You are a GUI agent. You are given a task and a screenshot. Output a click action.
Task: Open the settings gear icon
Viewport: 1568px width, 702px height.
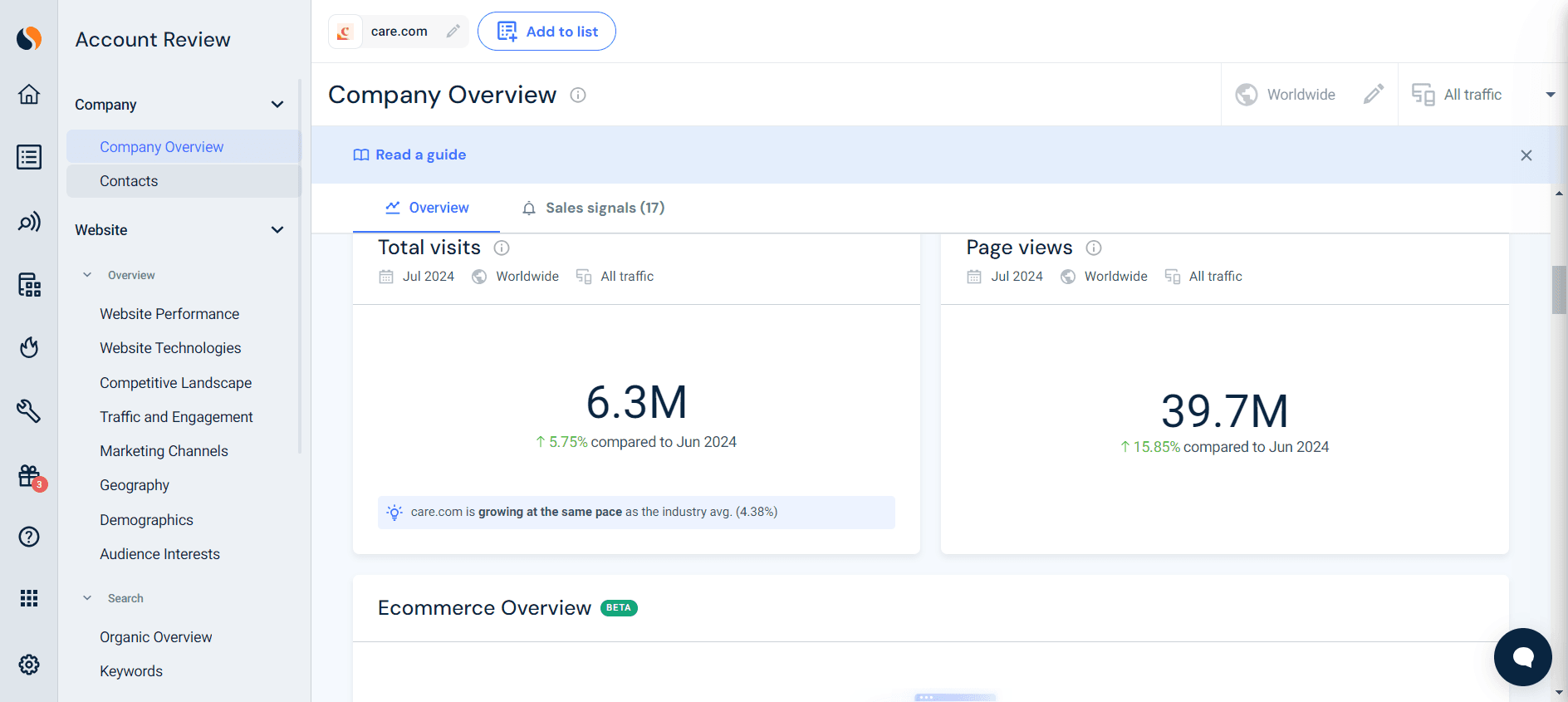point(29,665)
